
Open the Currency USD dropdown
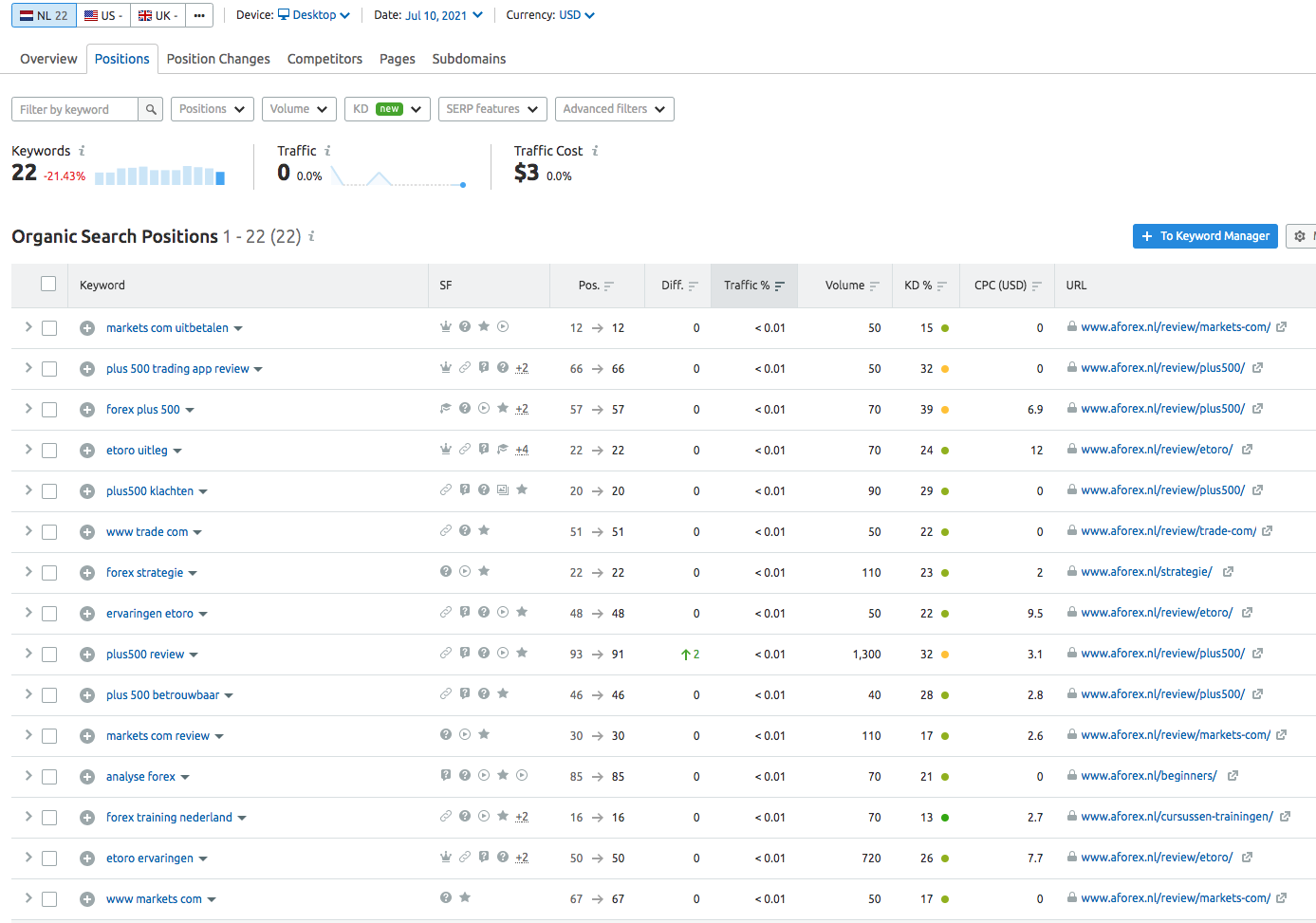(x=577, y=15)
